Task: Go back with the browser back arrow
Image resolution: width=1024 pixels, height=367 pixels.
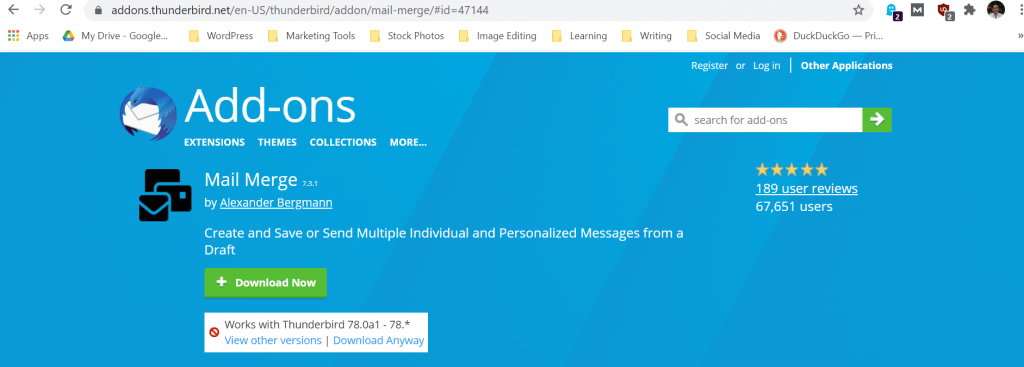Action: click(14, 10)
